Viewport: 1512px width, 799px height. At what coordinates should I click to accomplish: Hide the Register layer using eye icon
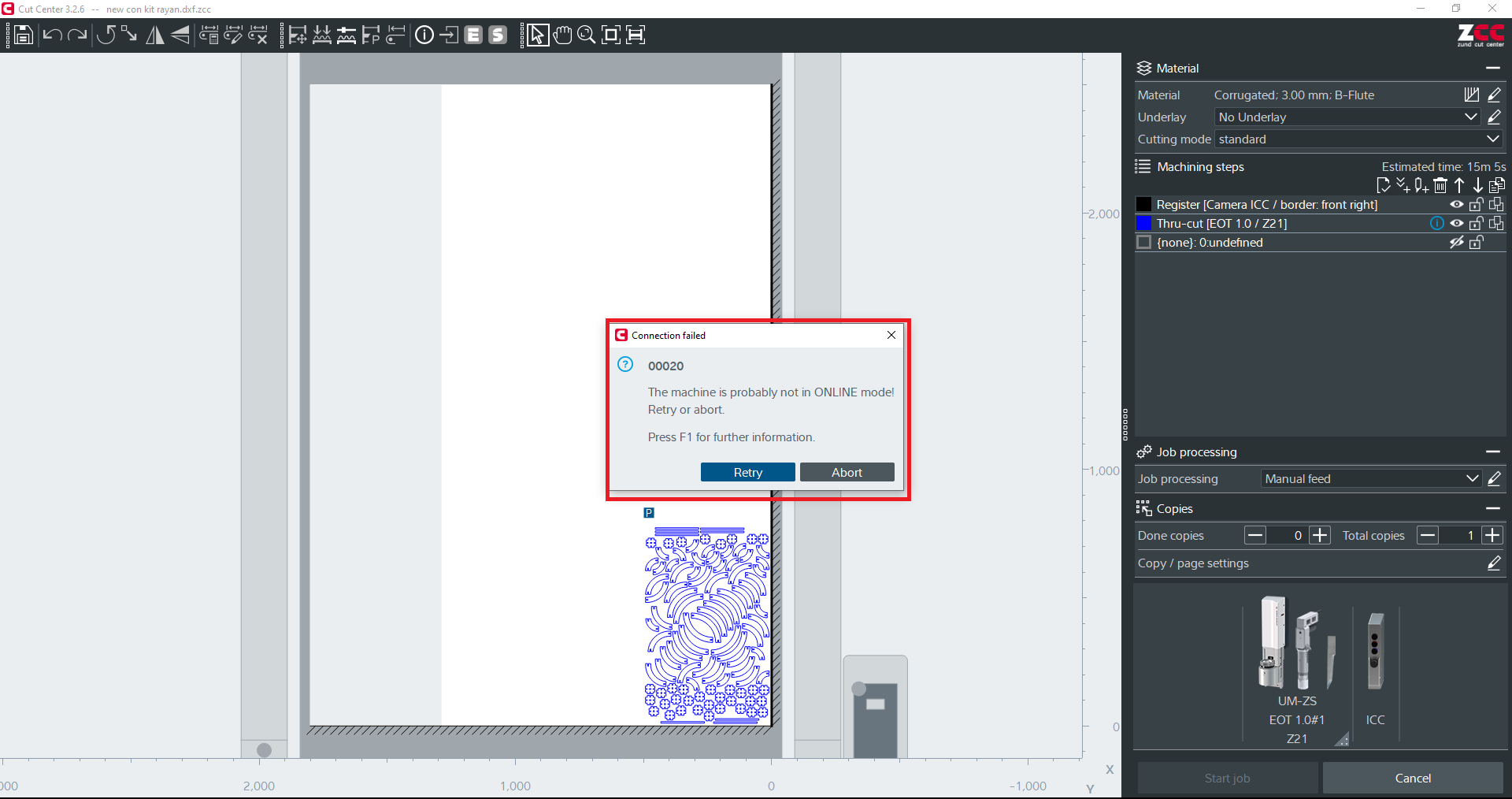click(1456, 204)
